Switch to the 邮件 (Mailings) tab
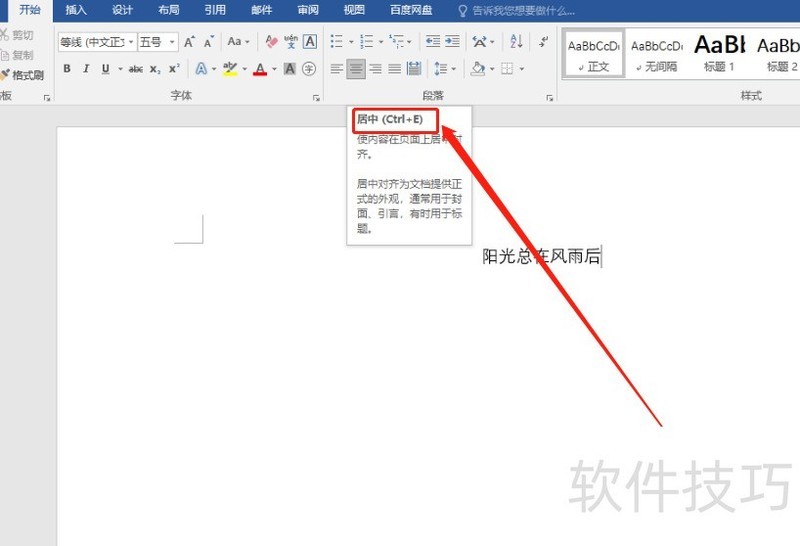 point(262,10)
